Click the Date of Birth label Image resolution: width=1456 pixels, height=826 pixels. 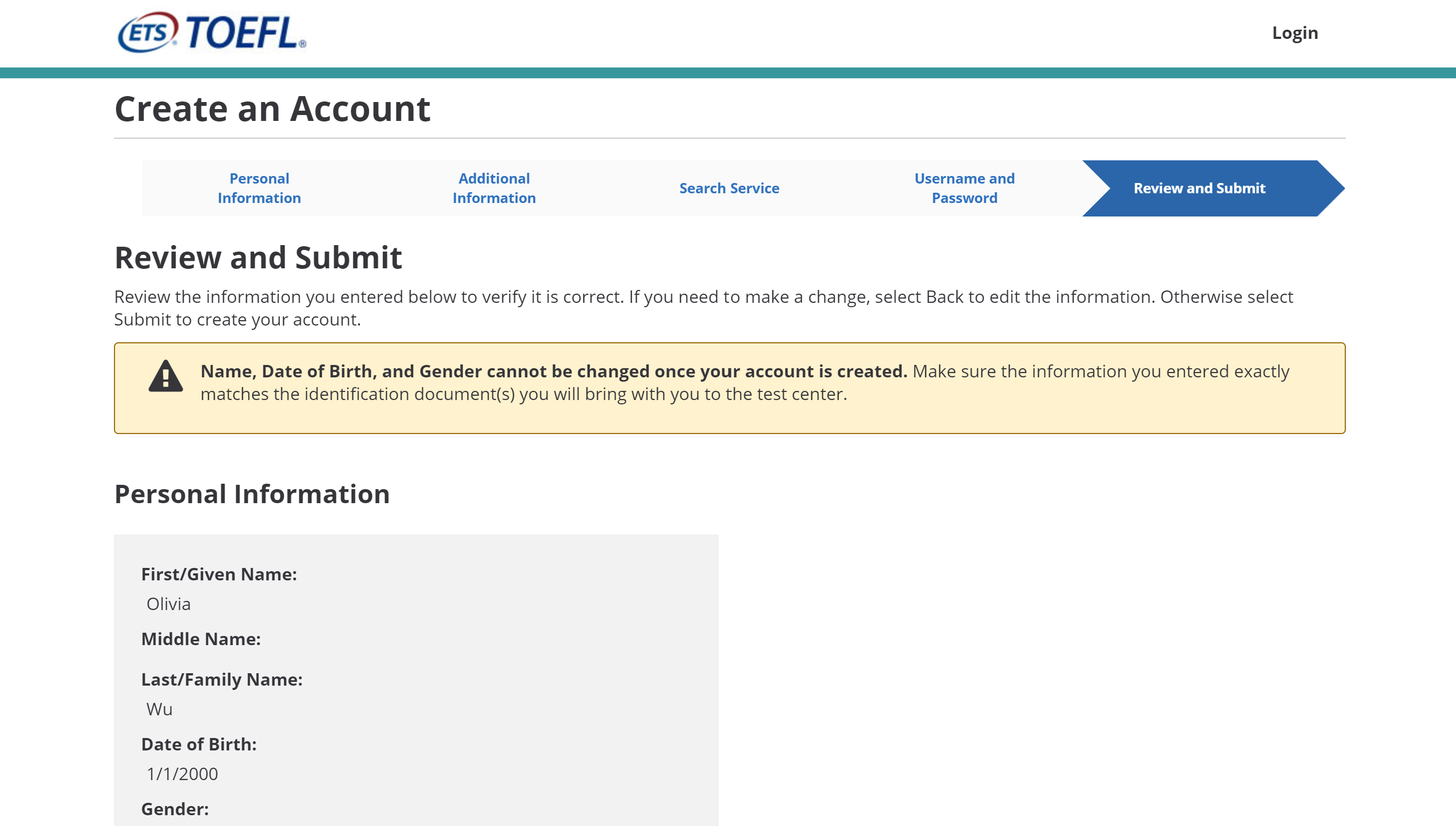point(199,744)
